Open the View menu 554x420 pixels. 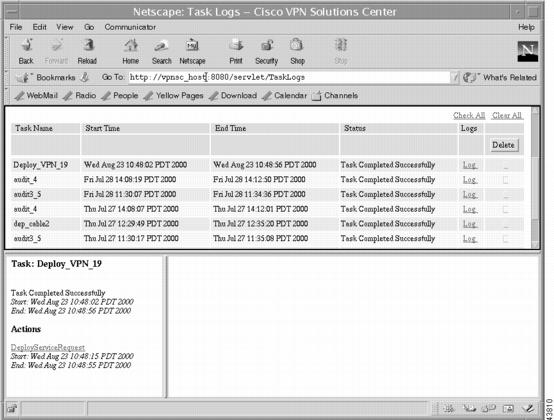[x=65, y=27]
